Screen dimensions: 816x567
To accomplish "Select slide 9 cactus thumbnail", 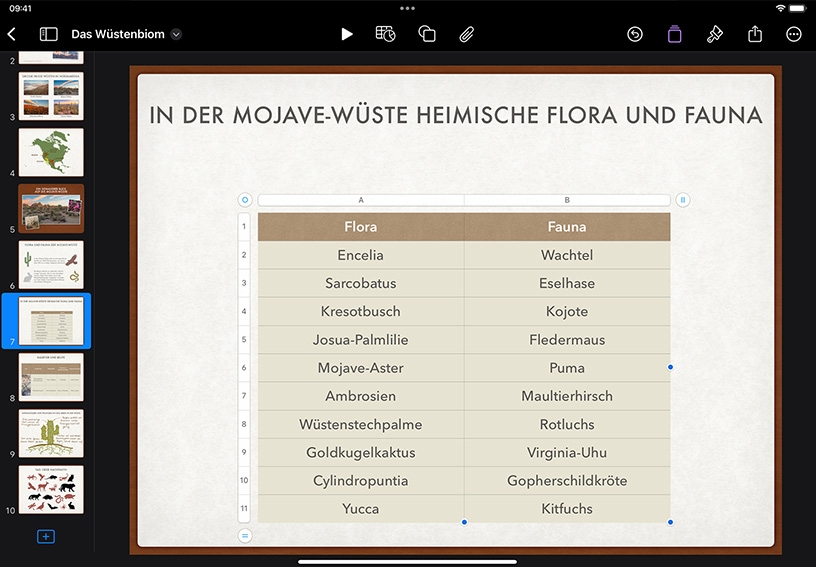I will [51, 433].
